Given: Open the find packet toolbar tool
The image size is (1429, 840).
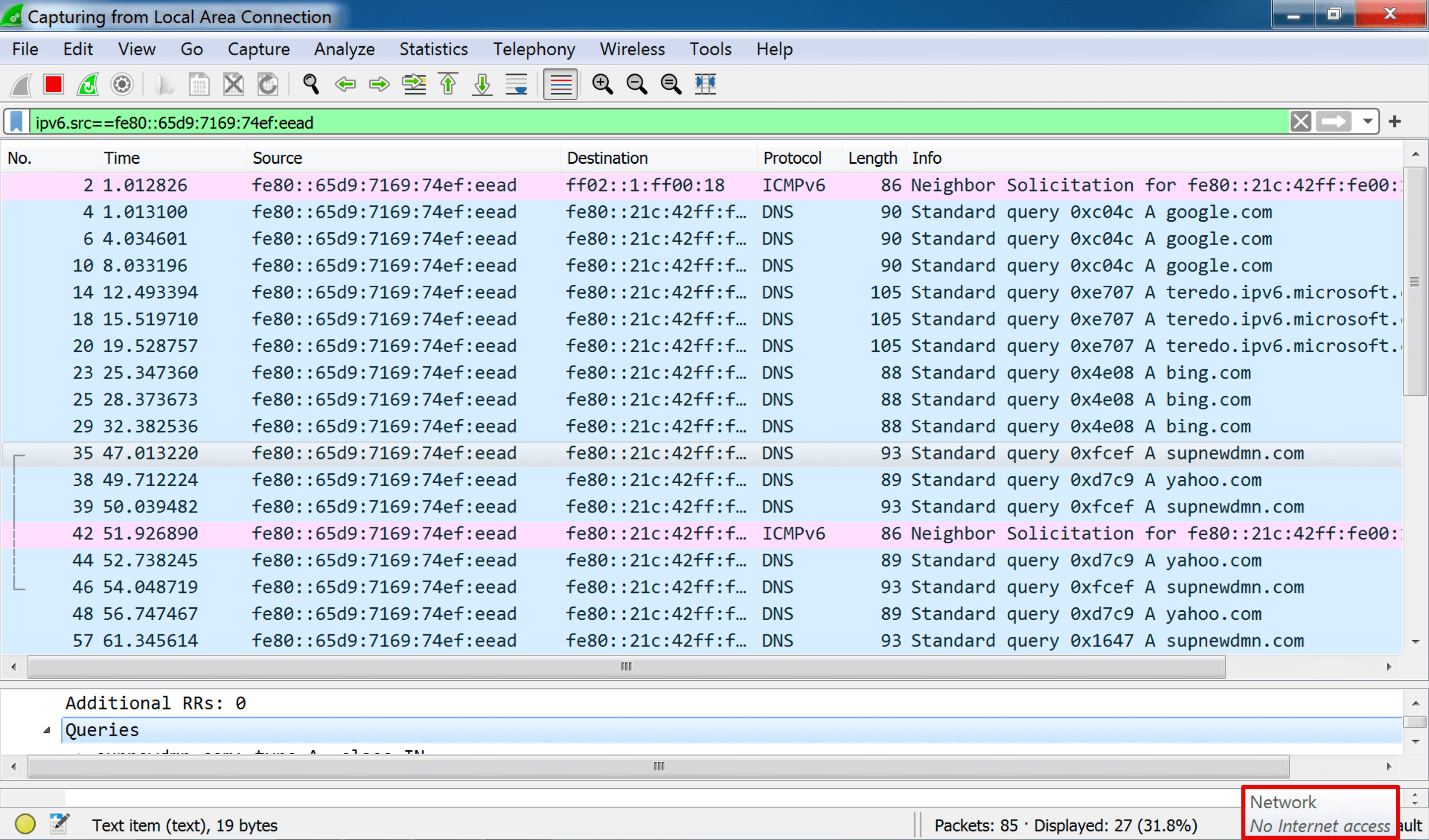Looking at the screenshot, I should click(x=311, y=84).
